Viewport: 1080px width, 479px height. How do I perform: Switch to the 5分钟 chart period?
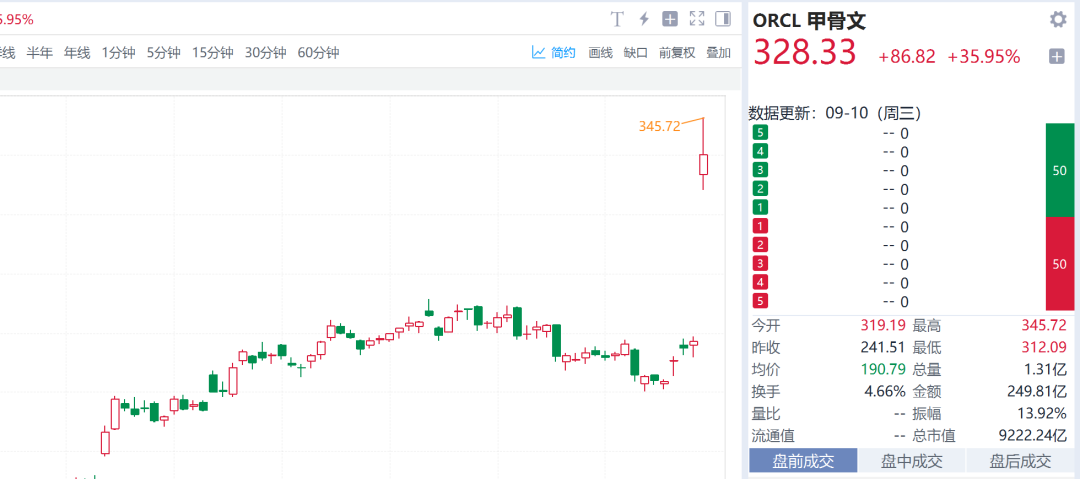[163, 53]
